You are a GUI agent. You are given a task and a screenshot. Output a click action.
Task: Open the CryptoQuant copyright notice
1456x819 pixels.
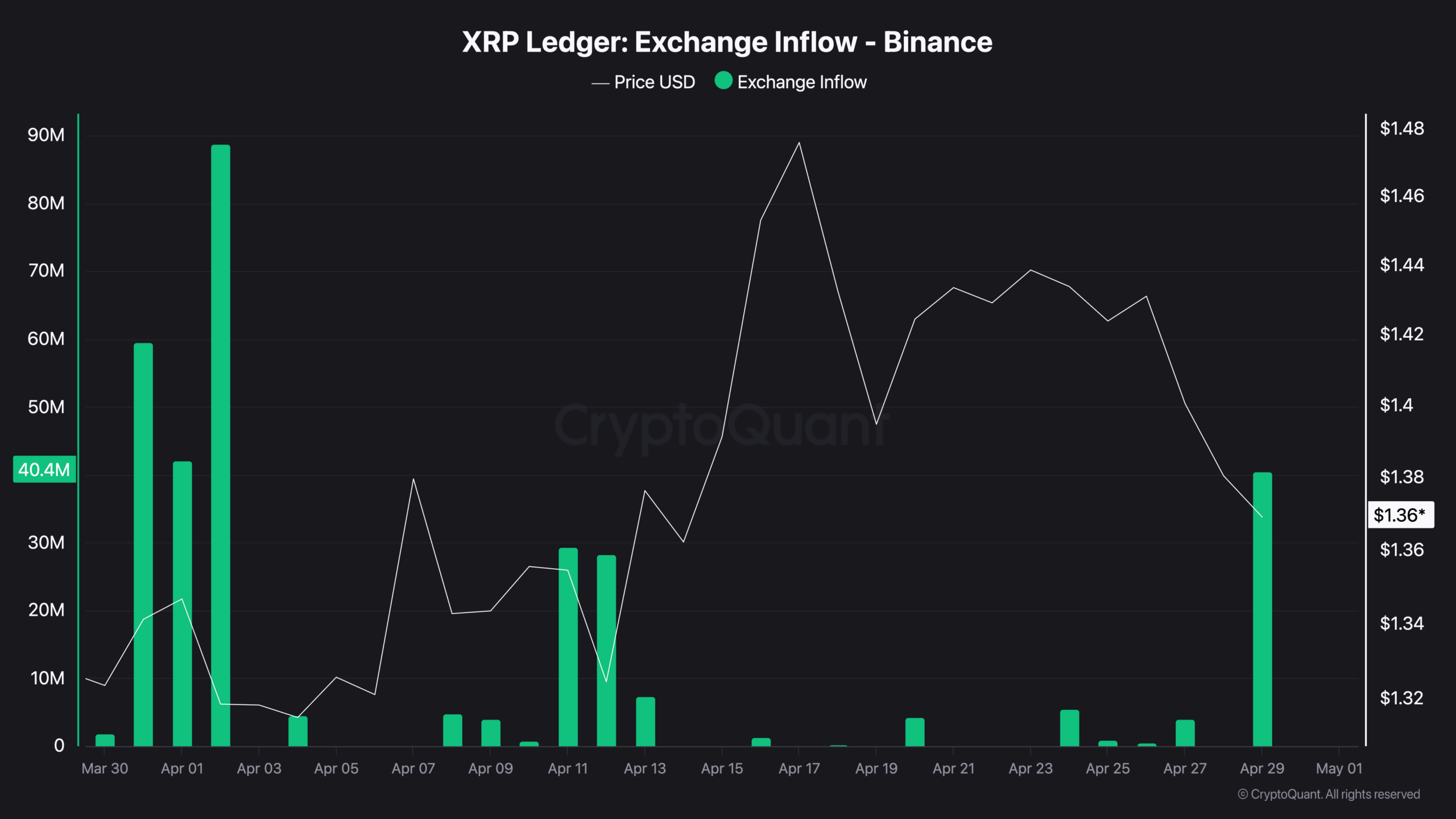click(x=1329, y=794)
